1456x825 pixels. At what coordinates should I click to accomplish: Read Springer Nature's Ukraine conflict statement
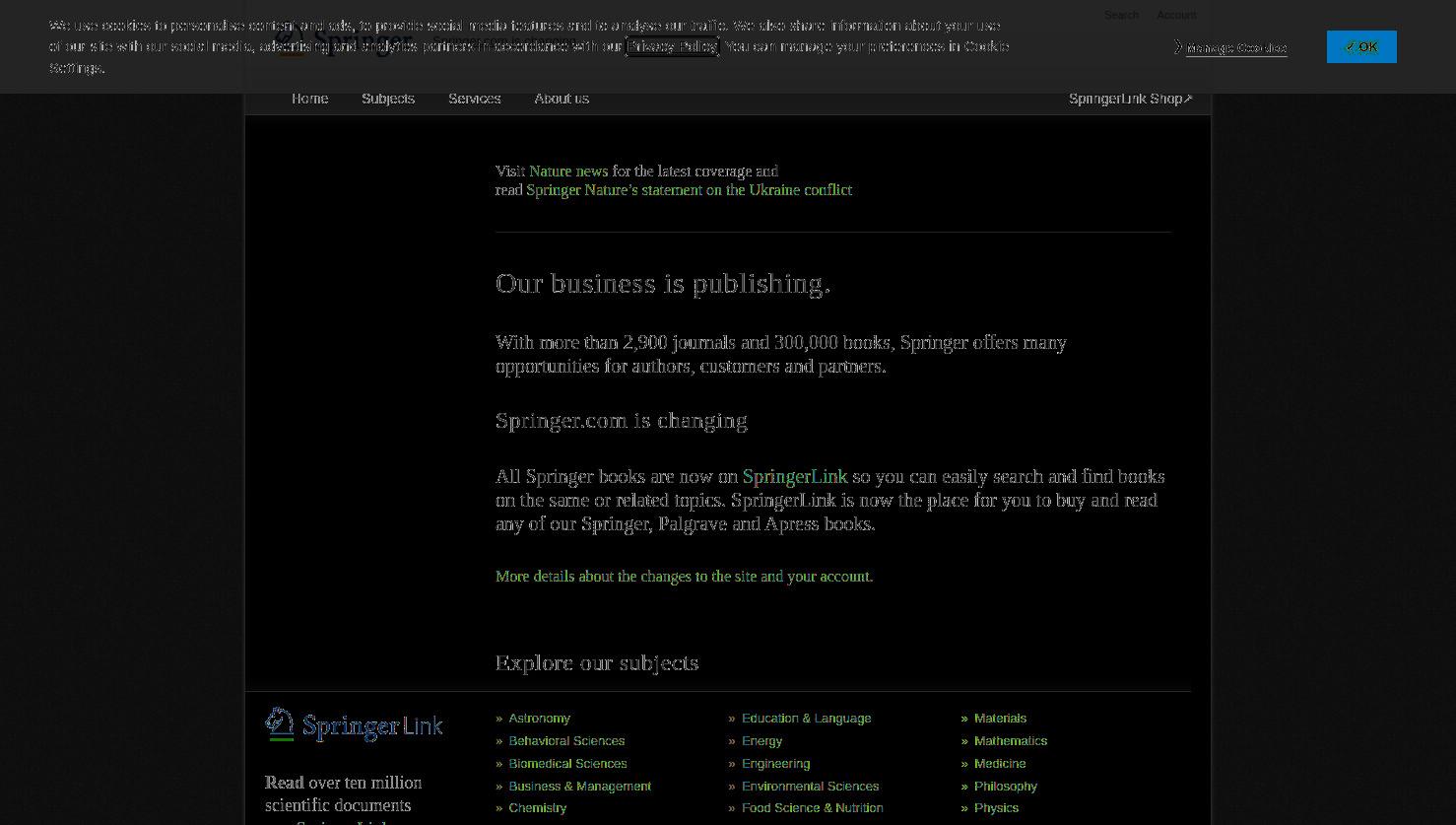coord(689,189)
